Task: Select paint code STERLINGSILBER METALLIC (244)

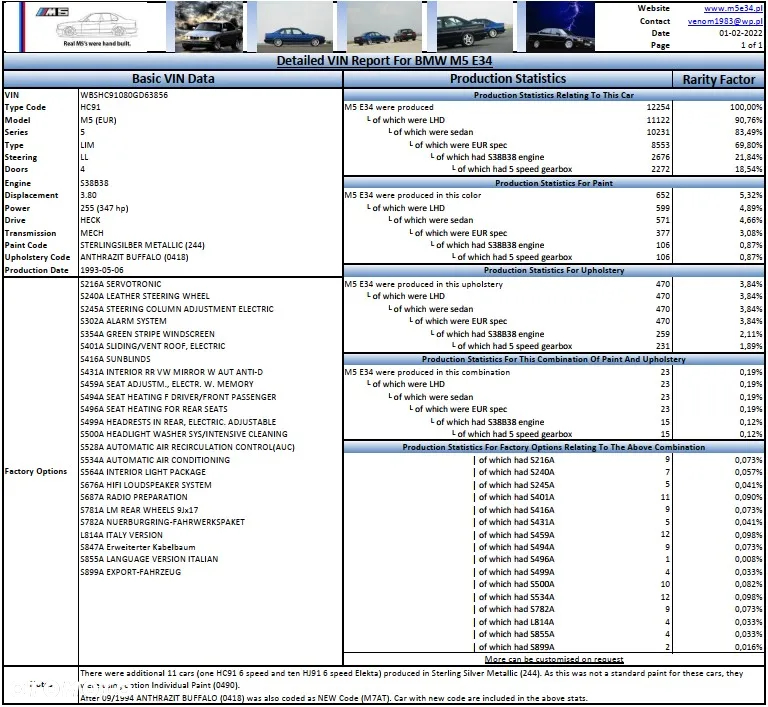Action: [x=143, y=245]
